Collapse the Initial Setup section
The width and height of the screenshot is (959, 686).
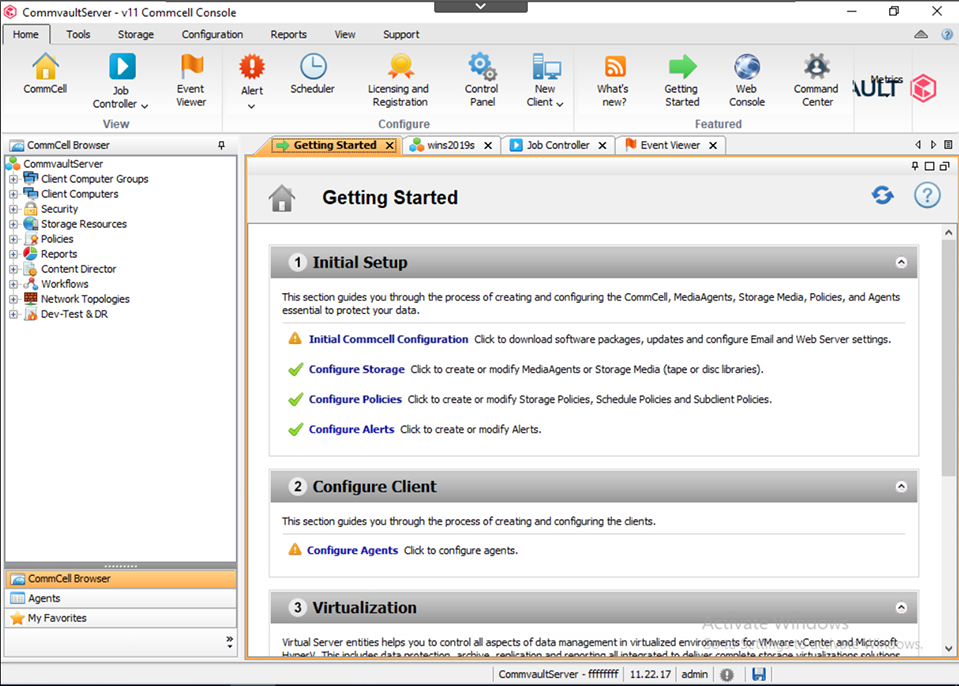pos(901,262)
